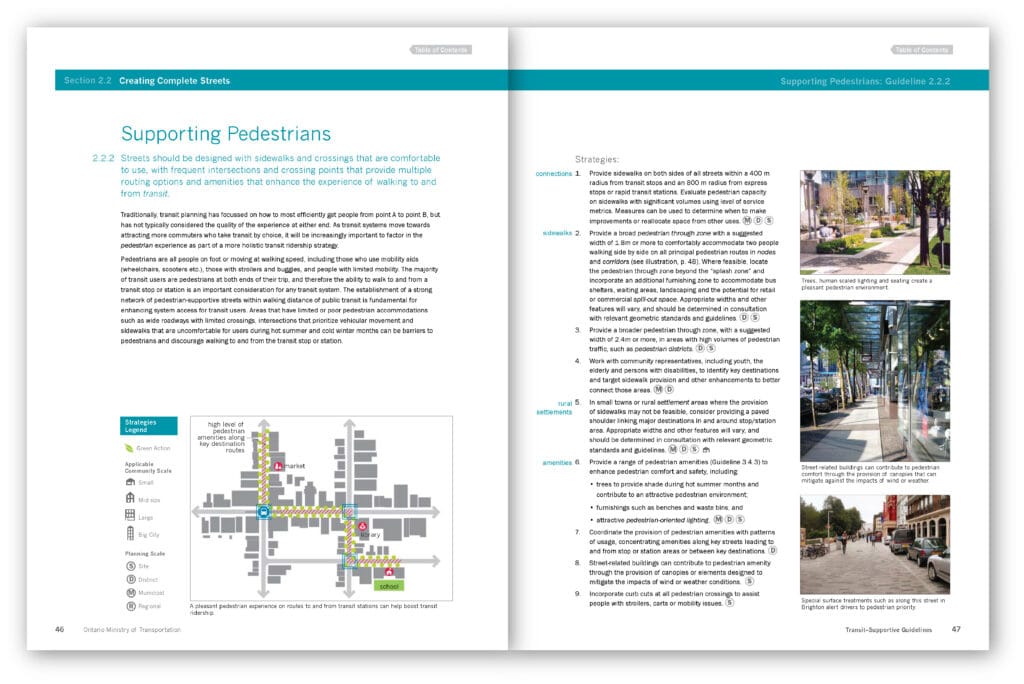Open Table of Contents tab on right page

(920, 49)
